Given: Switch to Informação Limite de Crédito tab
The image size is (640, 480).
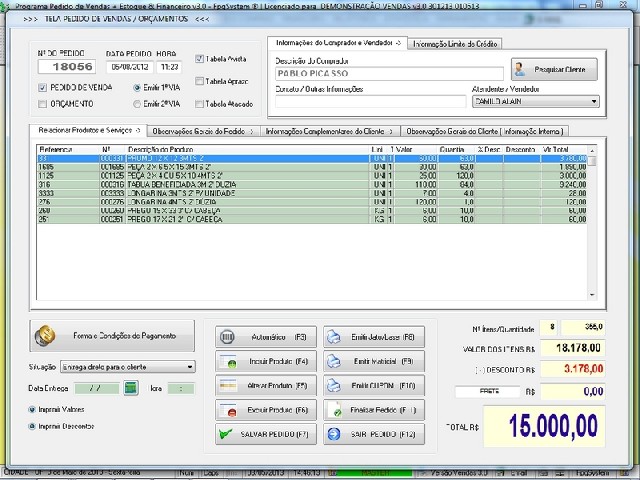Looking at the screenshot, I should (456, 44).
